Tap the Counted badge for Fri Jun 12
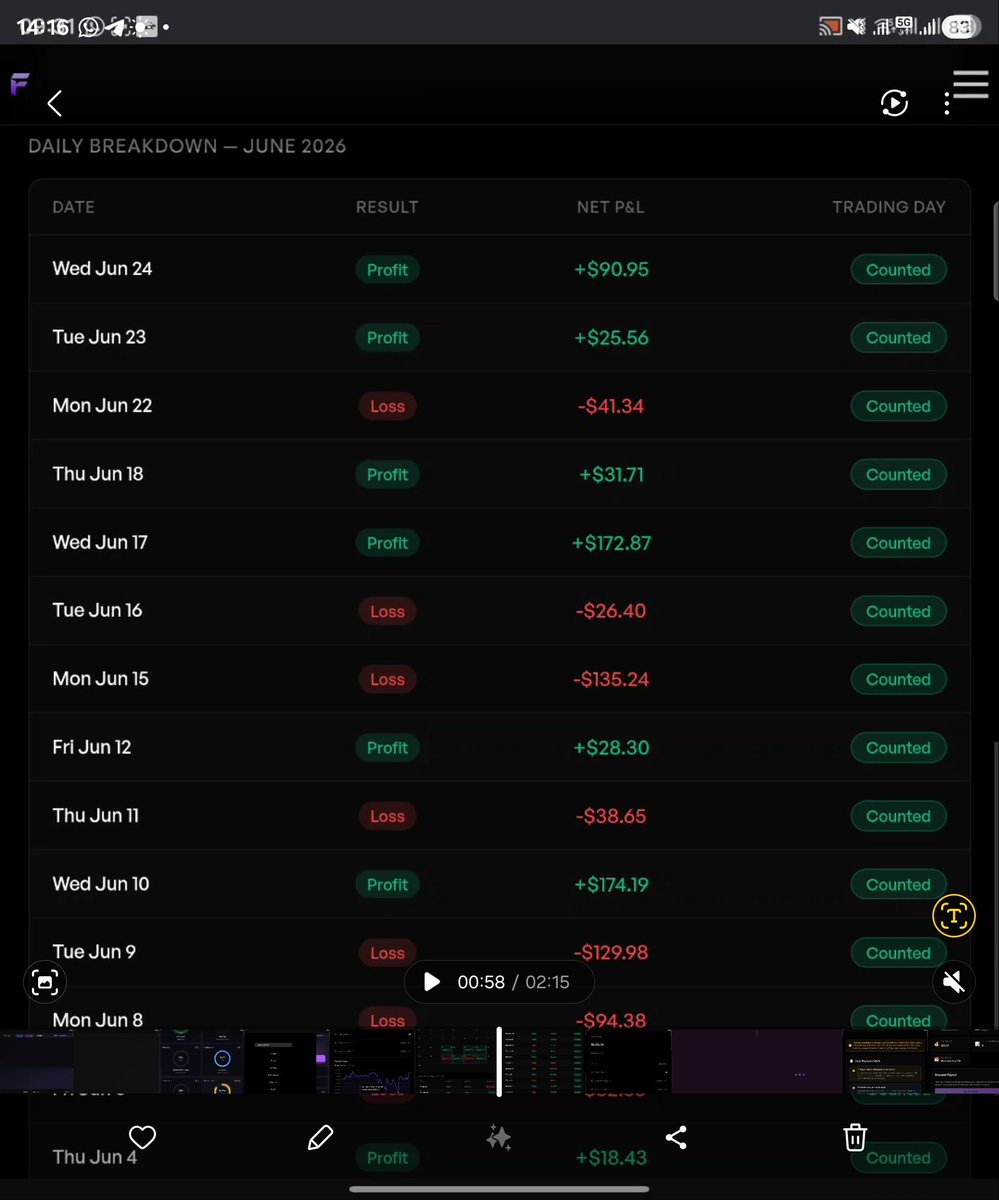999x1200 pixels. tap(898, 748)
